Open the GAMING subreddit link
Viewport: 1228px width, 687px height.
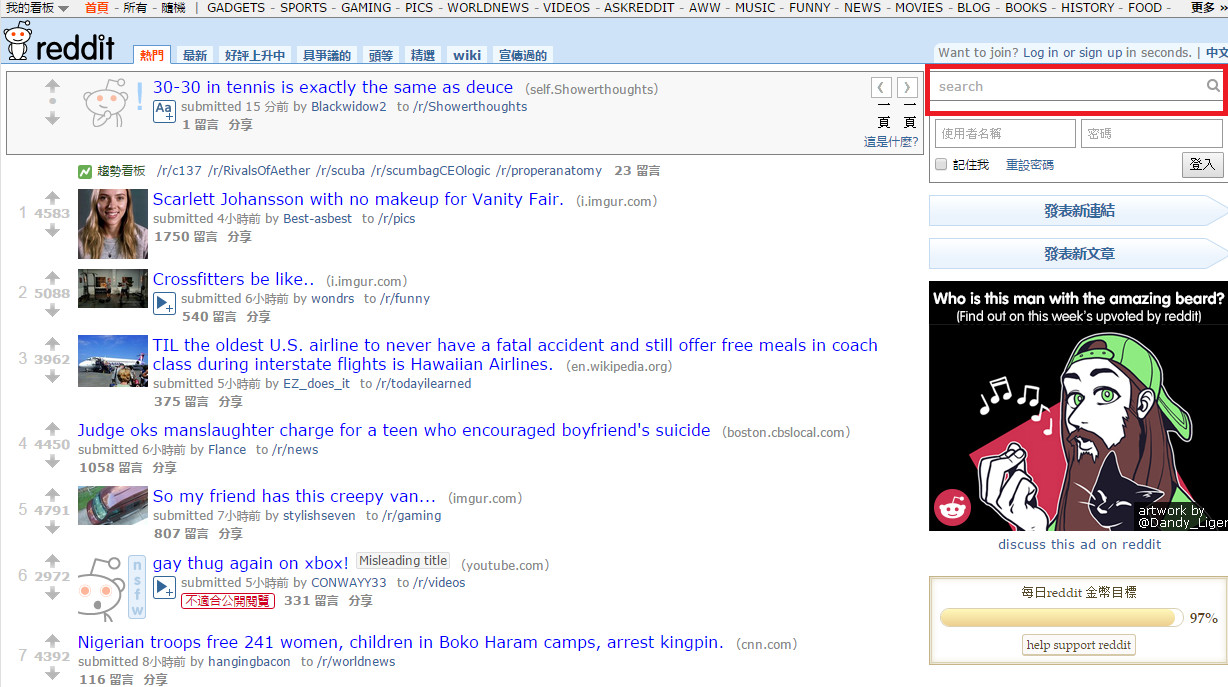pos(366,8)
